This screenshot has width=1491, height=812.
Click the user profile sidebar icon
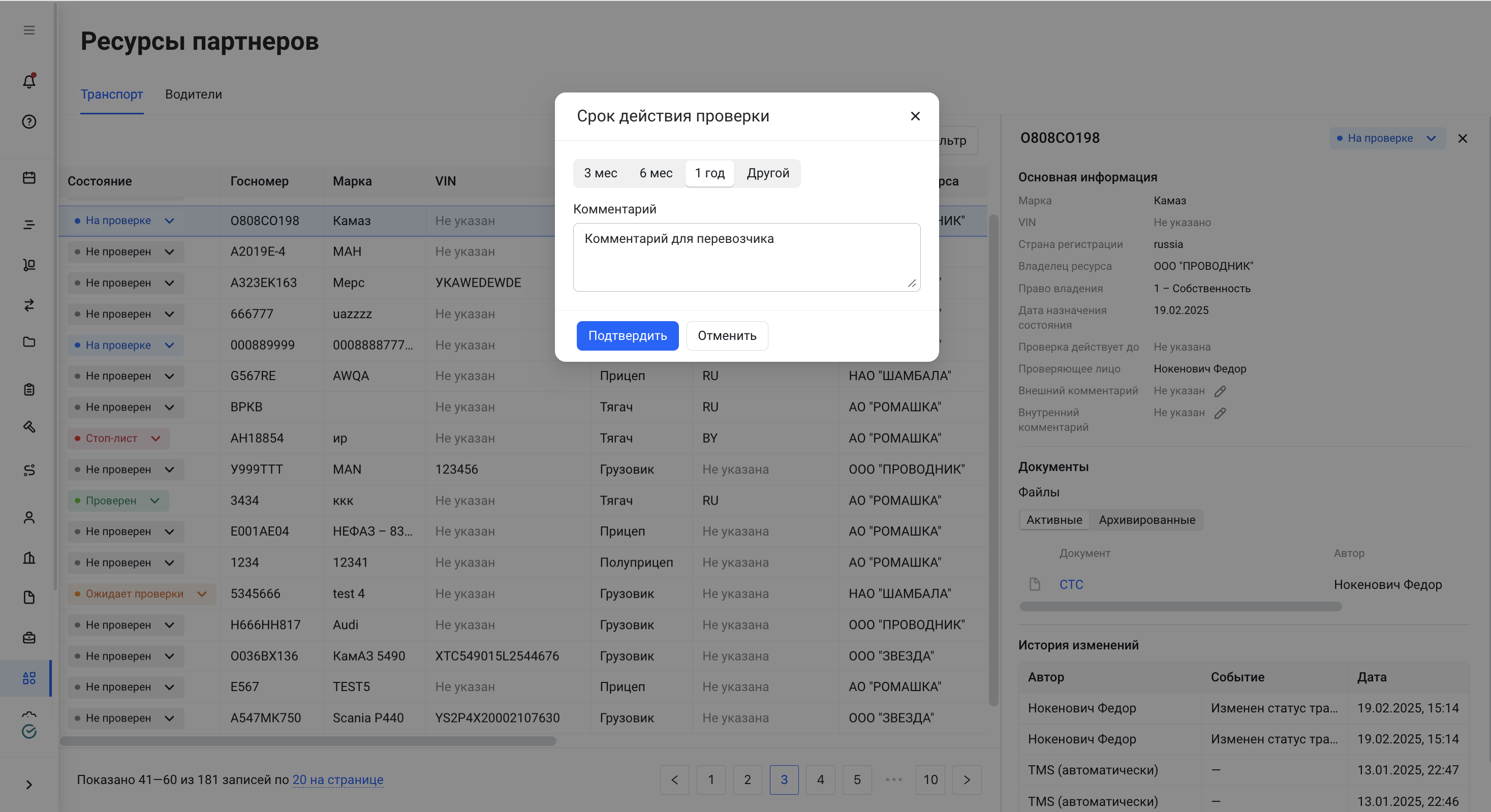coord(29,517)
